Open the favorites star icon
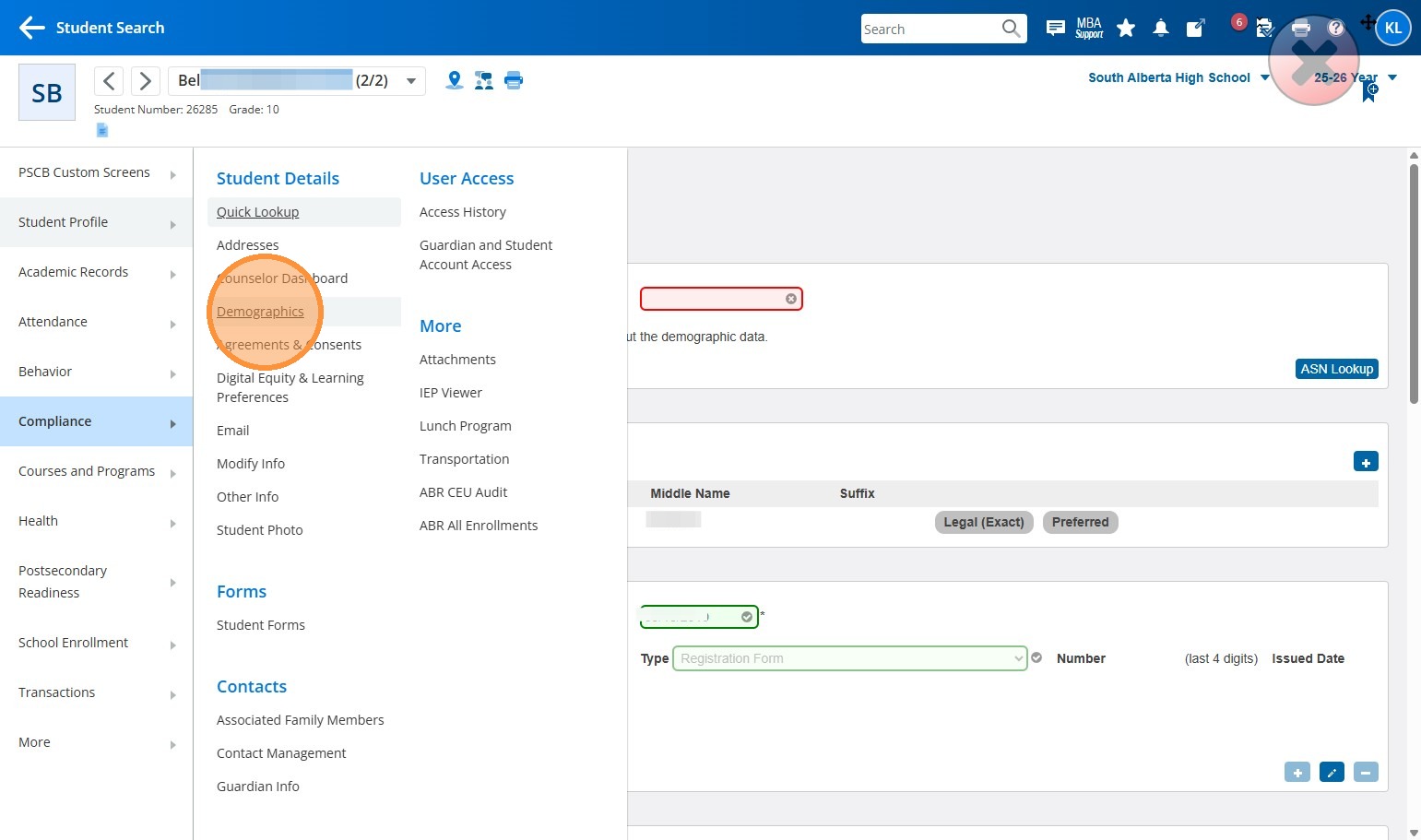The width and height of the screenshot is (1421, 840). click(x=1126, y=29)
